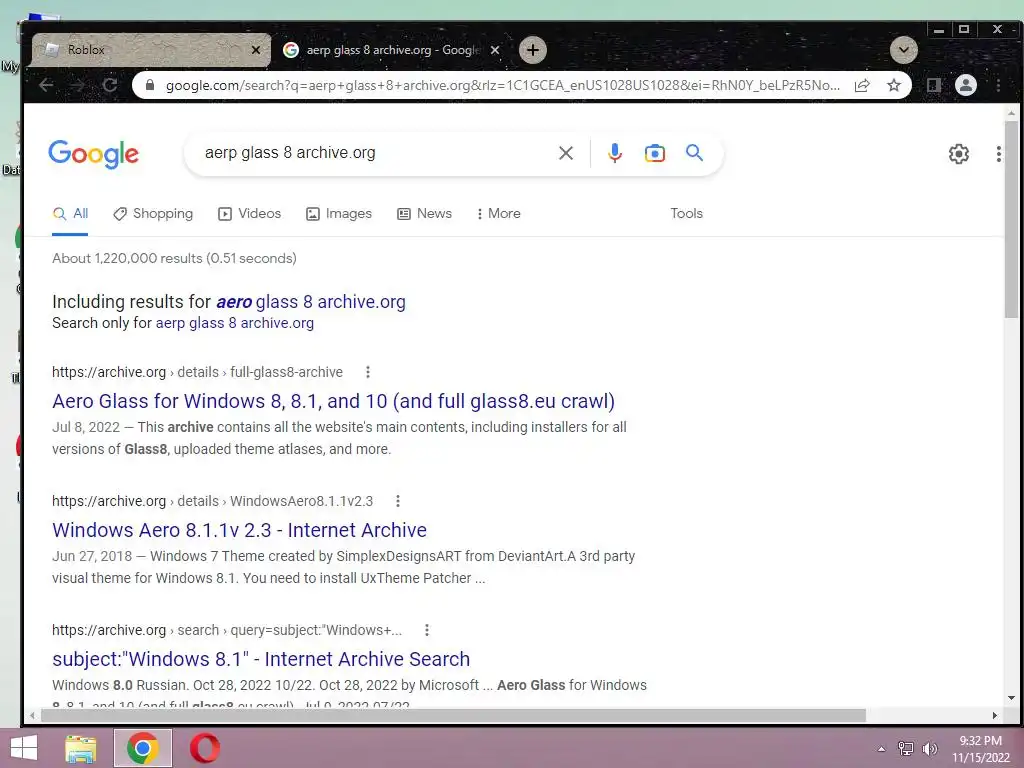
Task: Click 'About 1,220,000 results' text
Action: [x=127, y=259]
